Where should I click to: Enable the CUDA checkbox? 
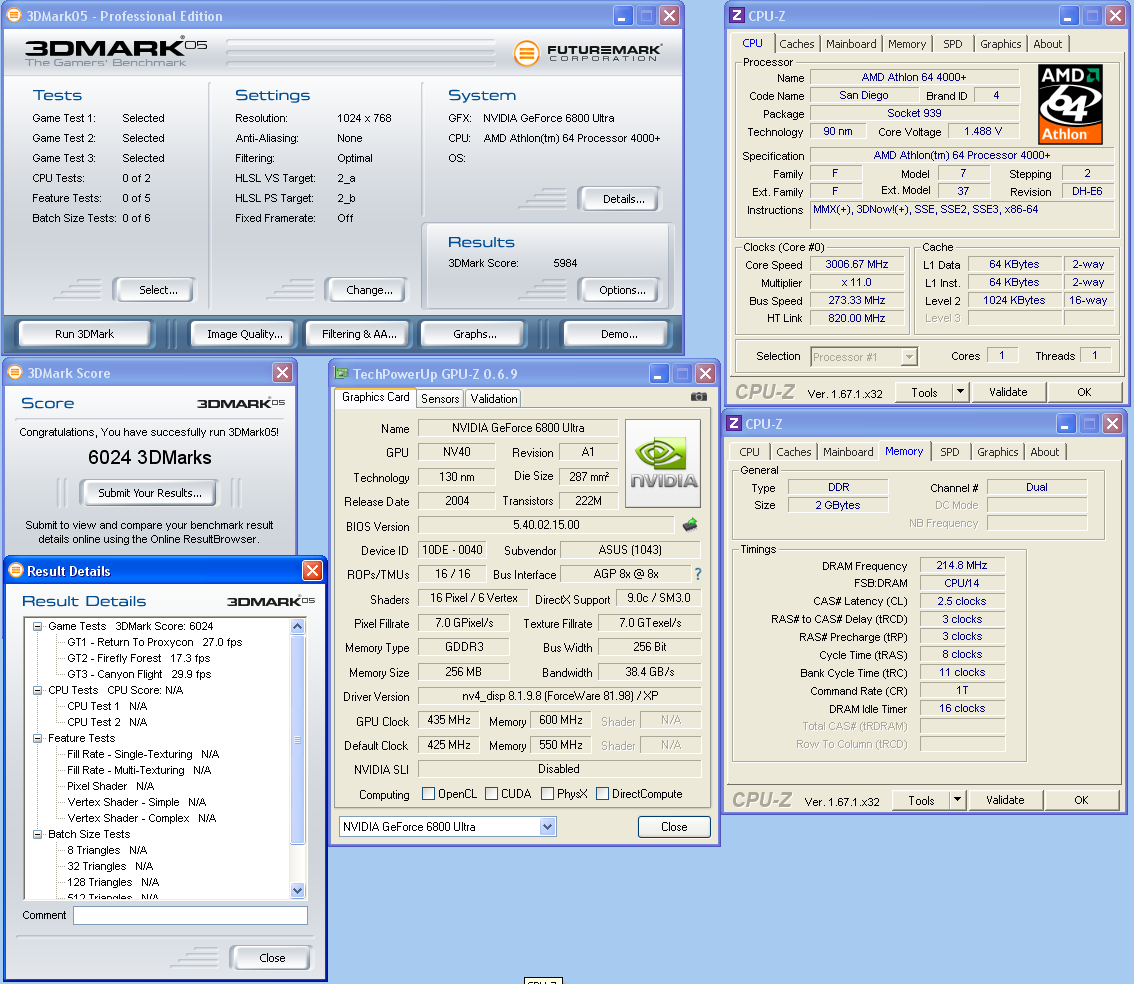[491, 794]
